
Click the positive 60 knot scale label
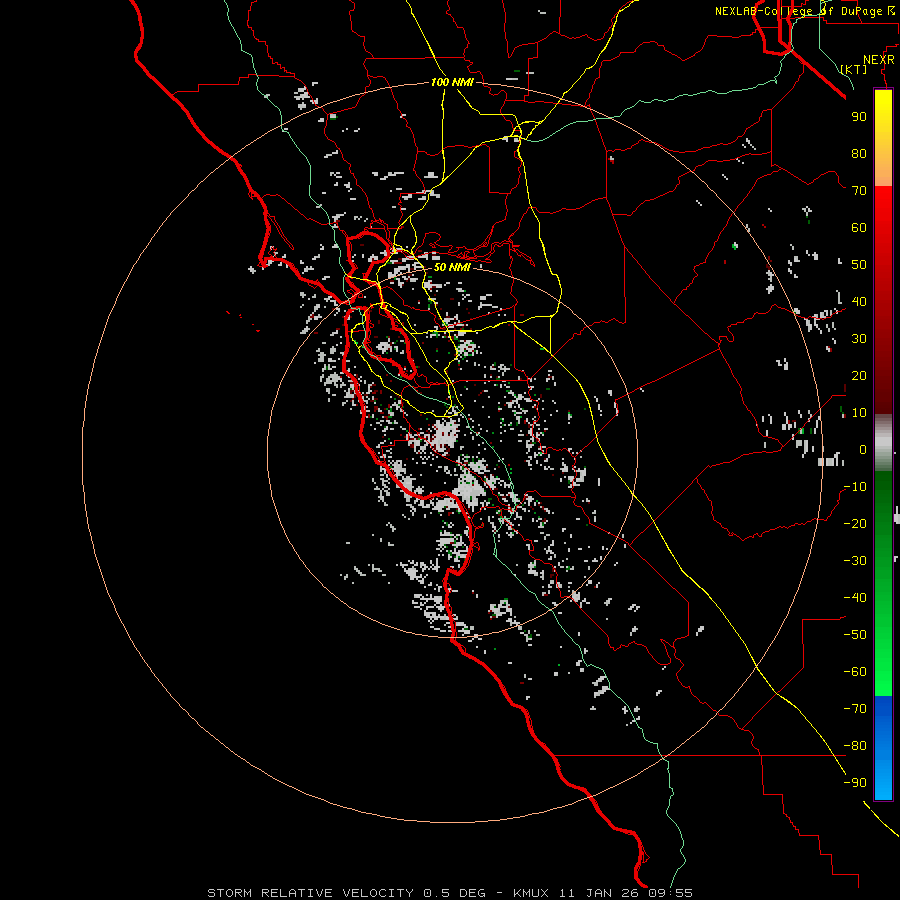(x=859, y=228)
